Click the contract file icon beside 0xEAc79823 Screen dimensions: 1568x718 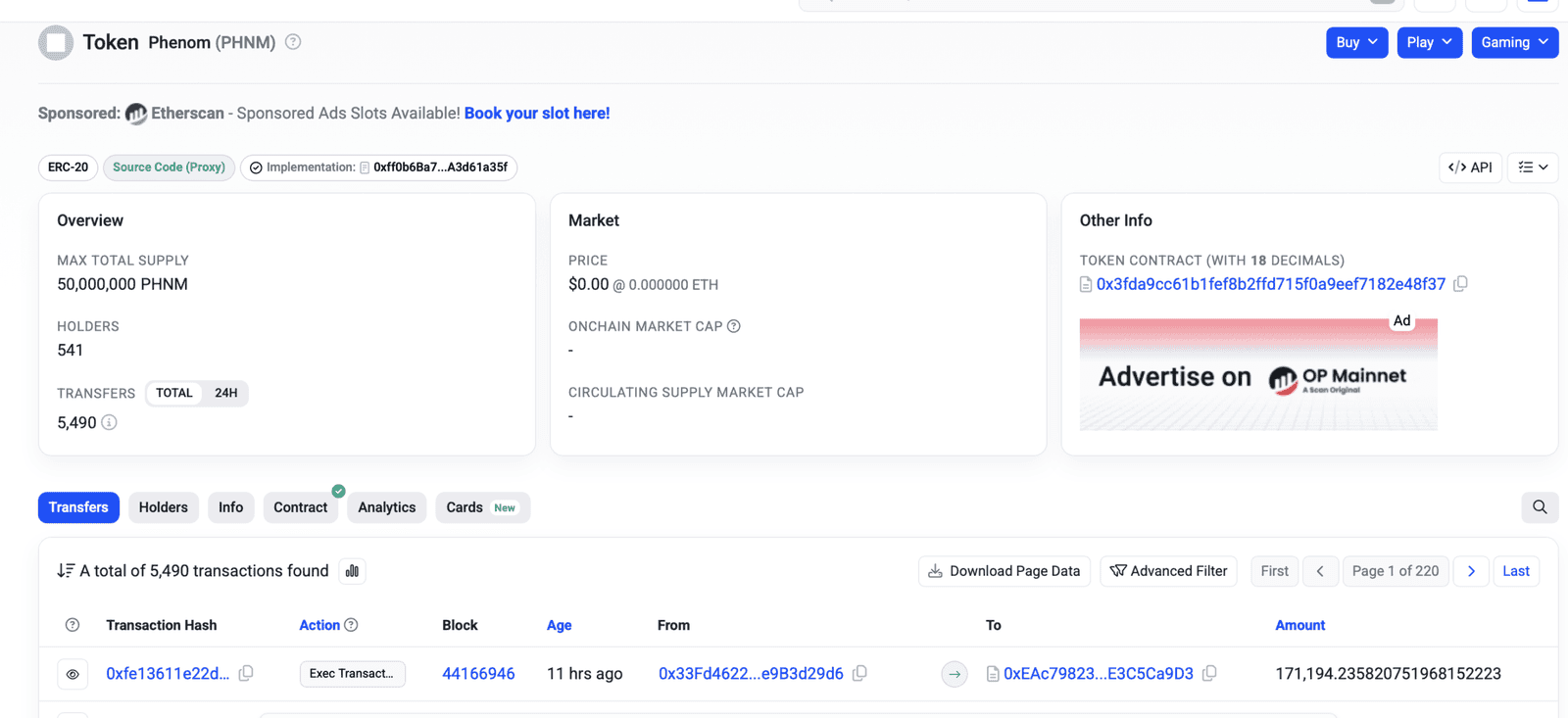pos(993,674)
